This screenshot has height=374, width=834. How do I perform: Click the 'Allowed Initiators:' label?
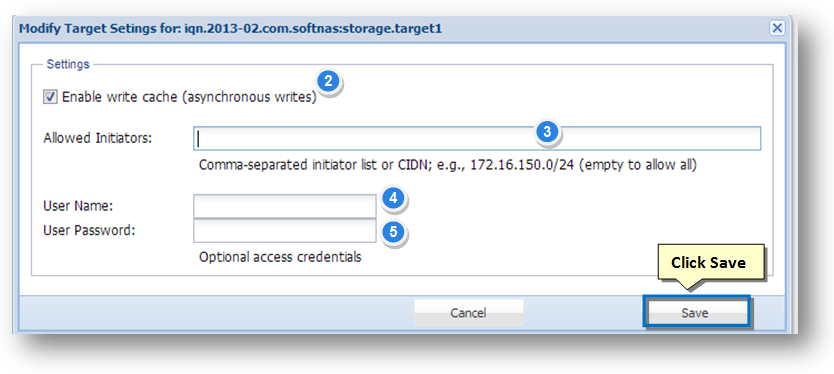click(98, 138)
